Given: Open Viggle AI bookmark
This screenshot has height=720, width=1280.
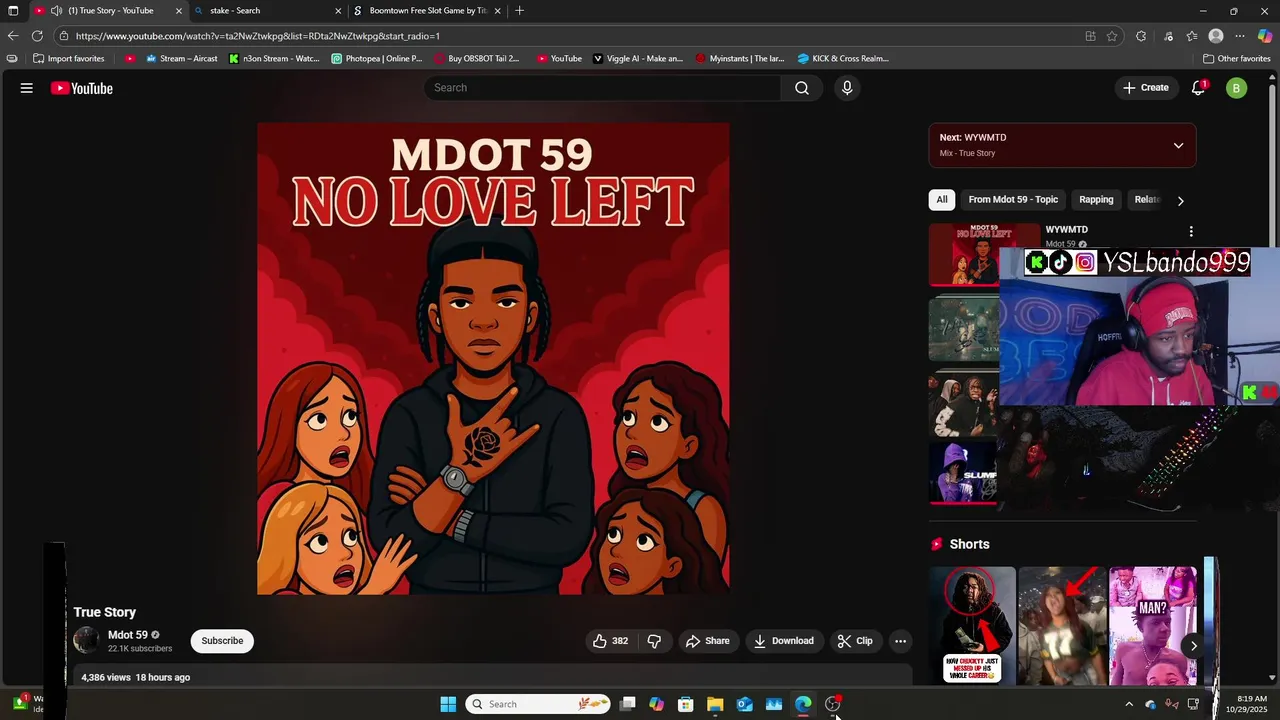Looking at the screenshot, I should (x=638, y=58).
